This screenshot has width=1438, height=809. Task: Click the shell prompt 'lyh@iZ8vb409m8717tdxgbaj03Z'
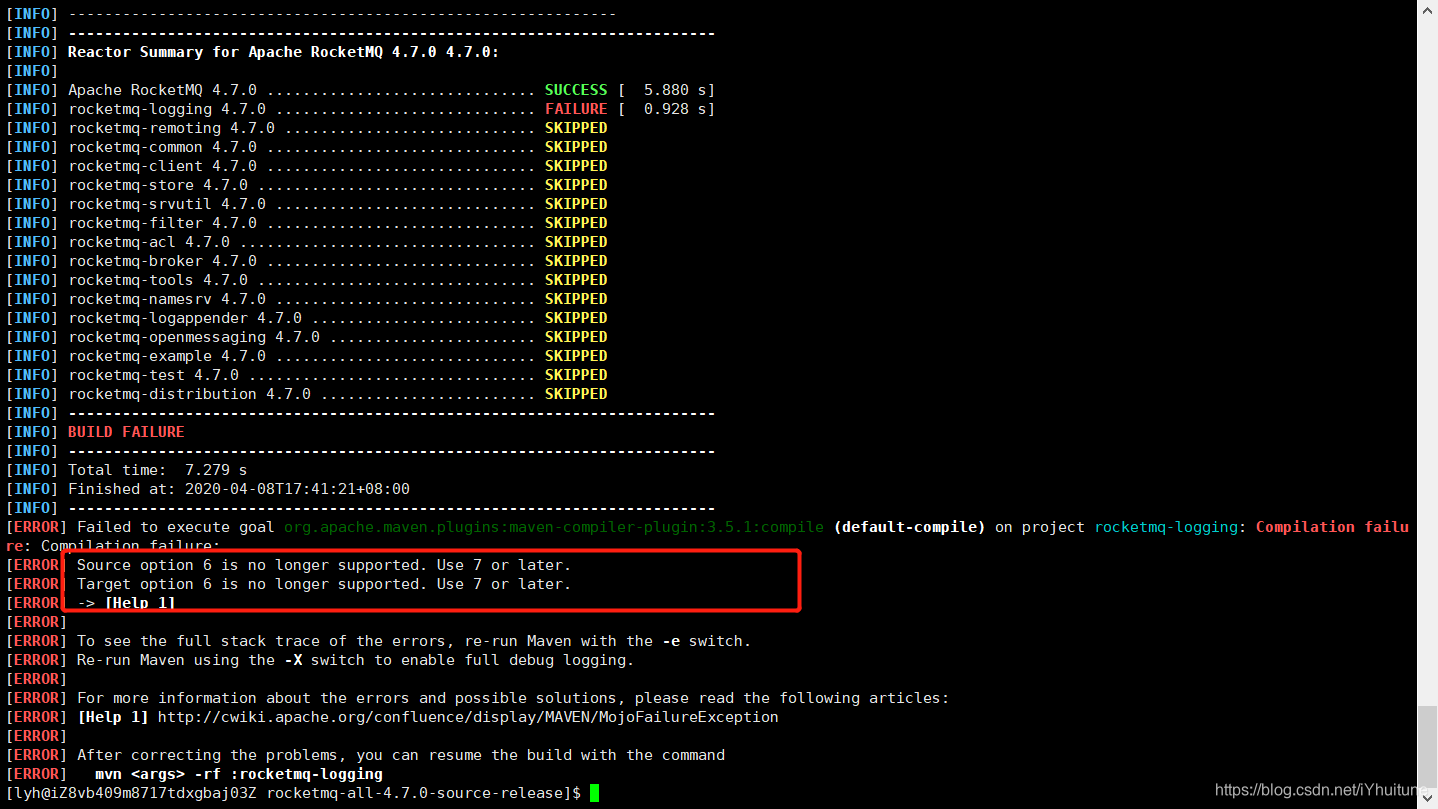pyautogui.click(x=135, y=793)
